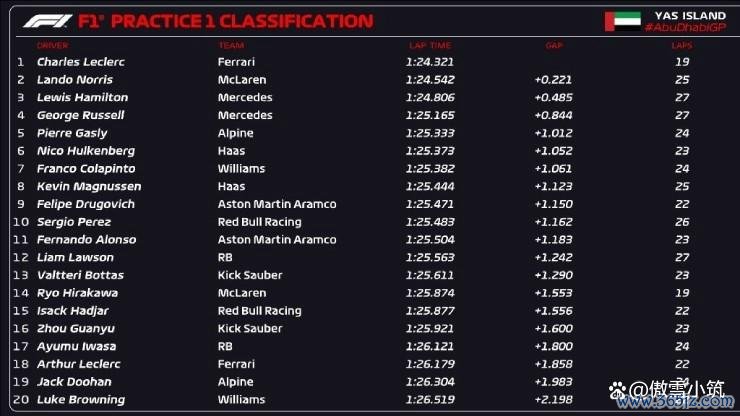
Task: Click the UAE flag icon
Action: (623, 21)
